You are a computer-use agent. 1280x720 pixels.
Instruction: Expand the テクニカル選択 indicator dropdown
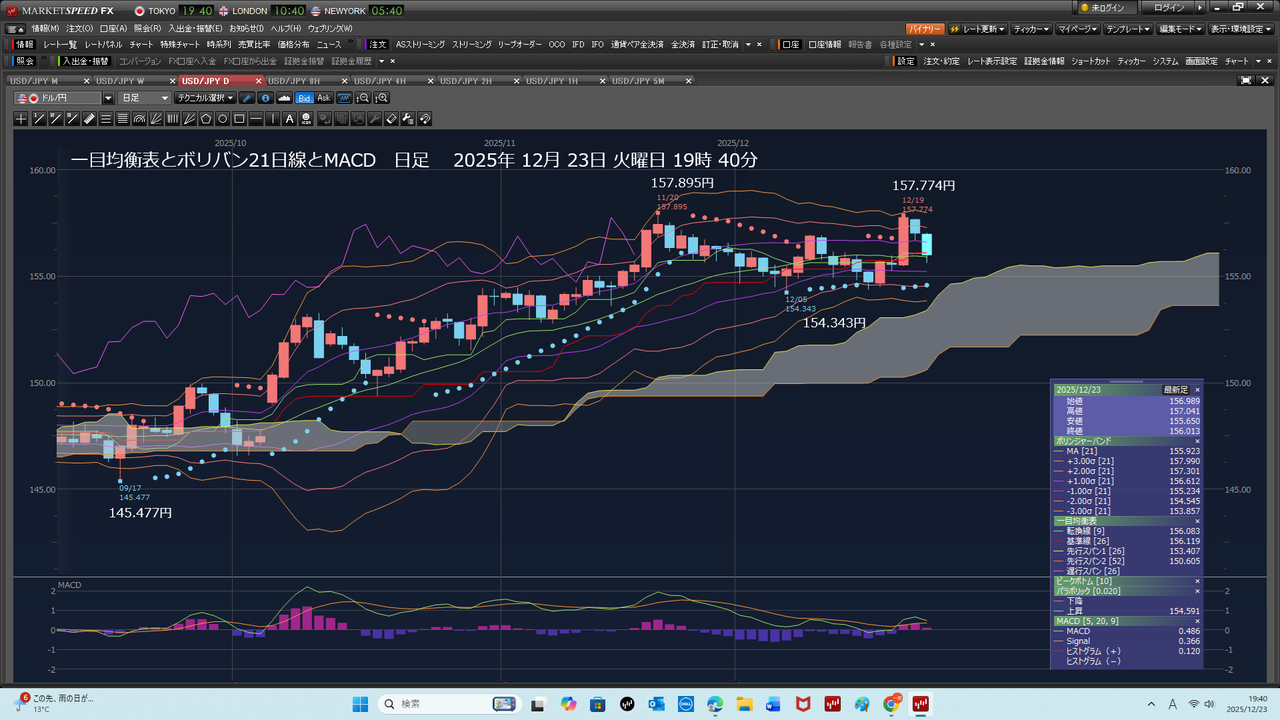[x=204, y=98]
